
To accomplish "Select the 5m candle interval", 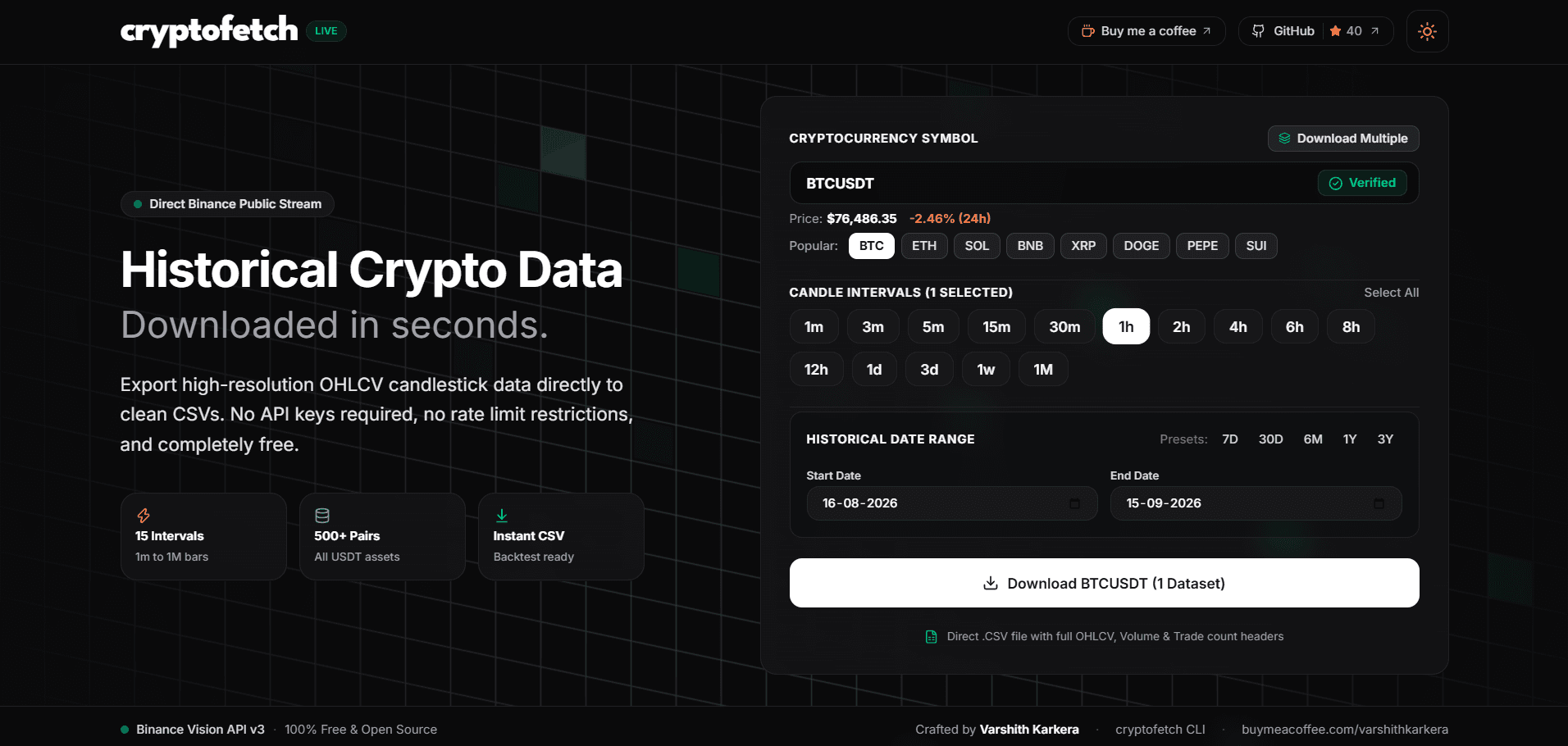I will click(x=933, y=327).
